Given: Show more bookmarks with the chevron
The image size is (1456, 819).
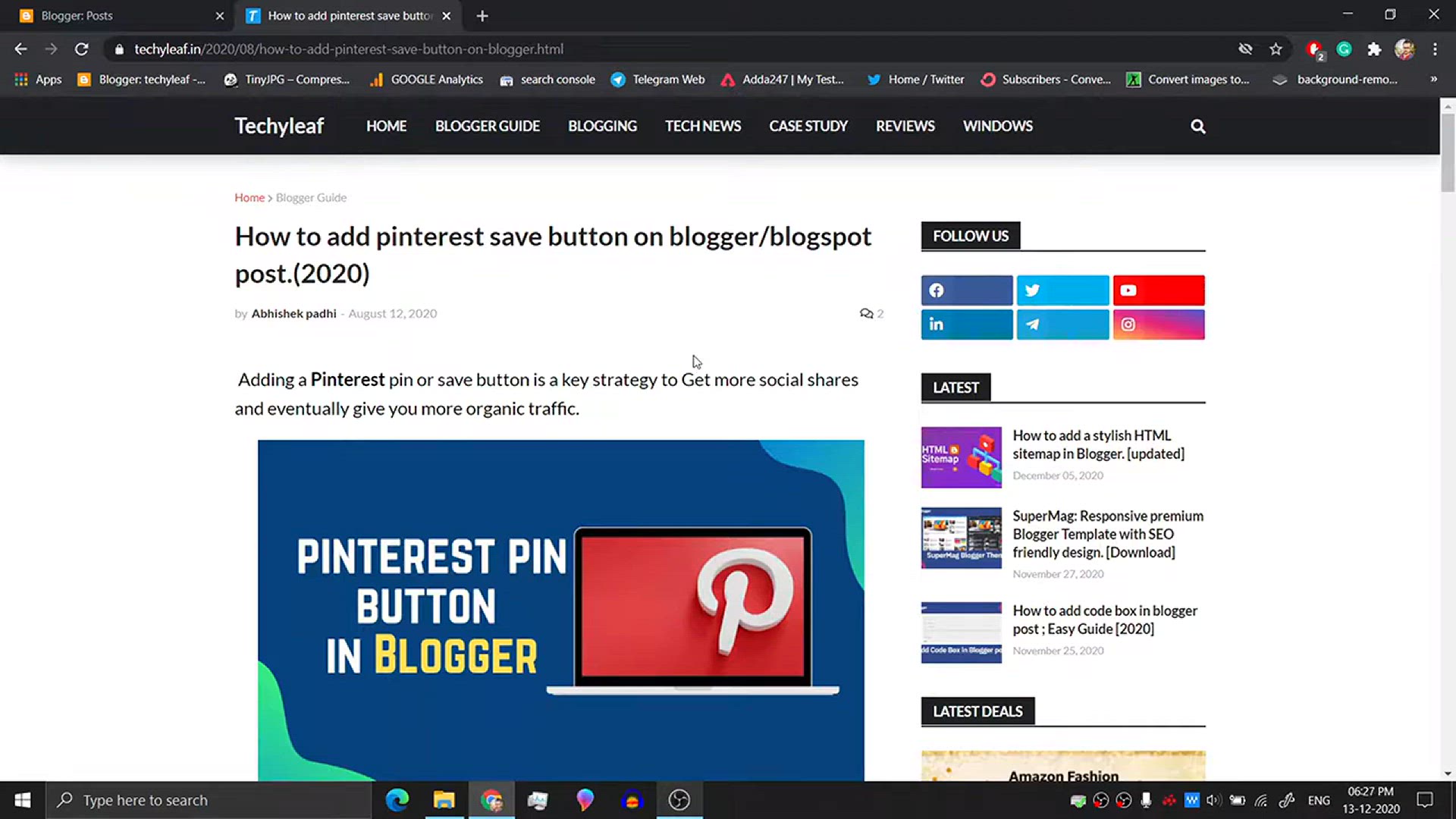Looking at the screenshot, I should point(1433,79).
